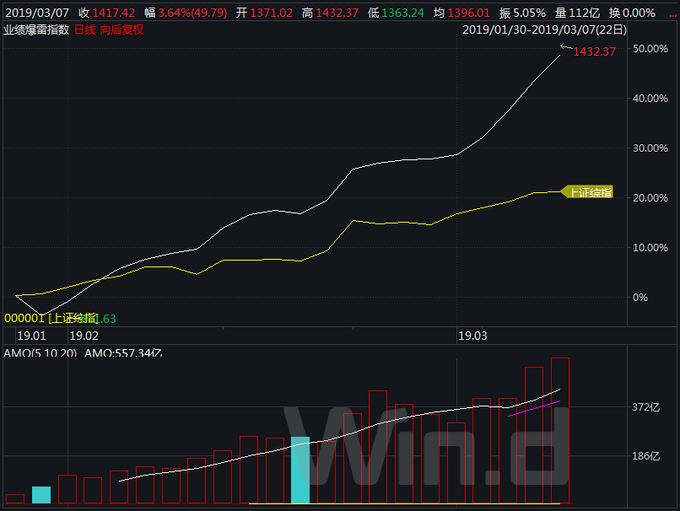Click the tallest red volume bar at far right
This screenshot has width=680, height=511.
560,430
